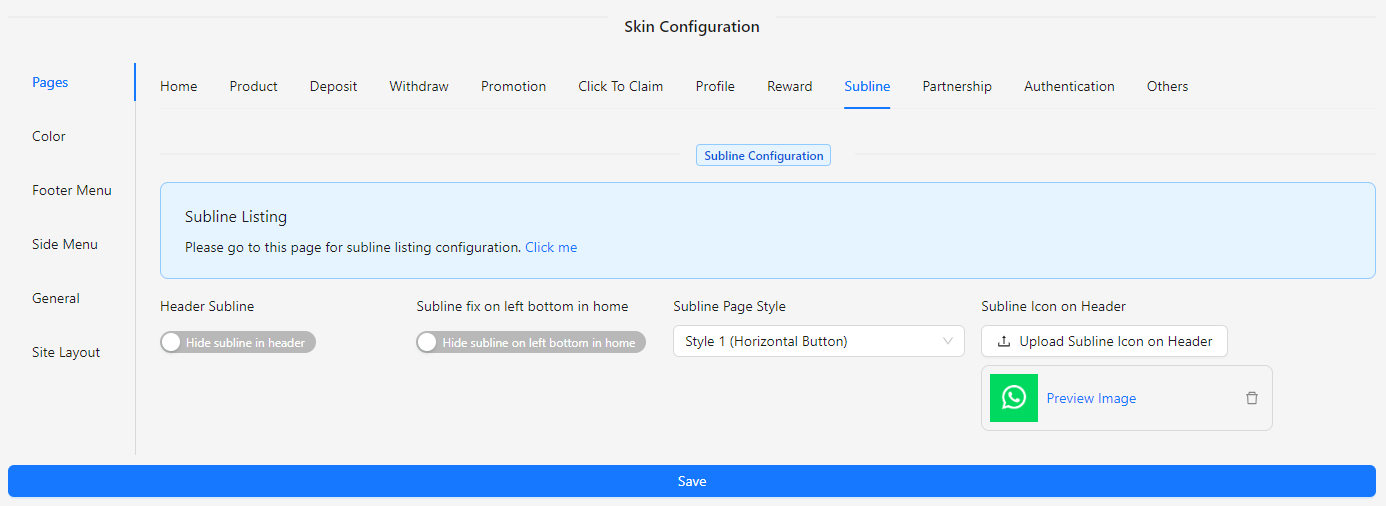Go to the Authentication tab
The height and width of the screenshot is (506, 1386).
(1069, 86)
